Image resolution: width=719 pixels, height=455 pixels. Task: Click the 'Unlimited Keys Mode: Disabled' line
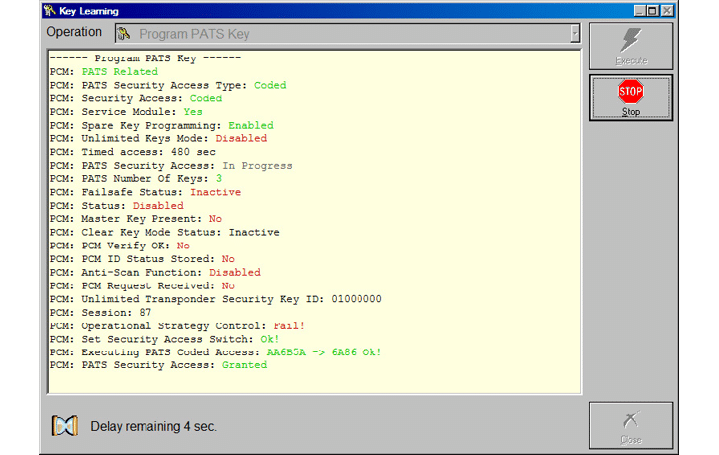(x=158, y=139)
